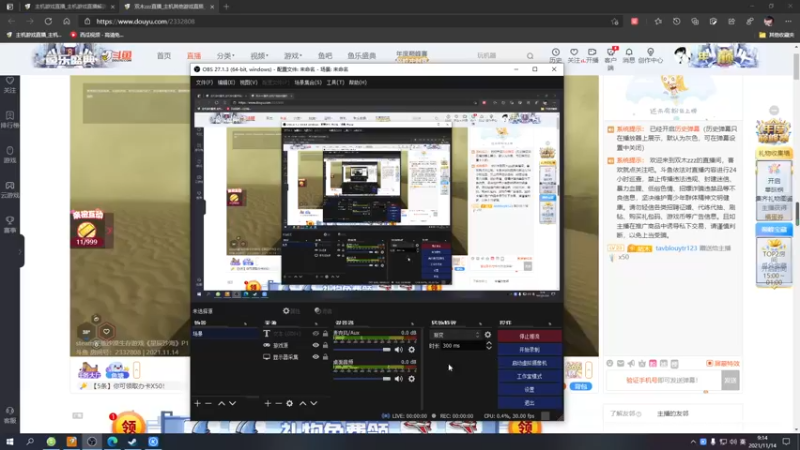Image resolution: width=800 pixels, height=450 pixels.
Task: Open 场景集合(S) menu in OBS
Action: click(308, 83)
